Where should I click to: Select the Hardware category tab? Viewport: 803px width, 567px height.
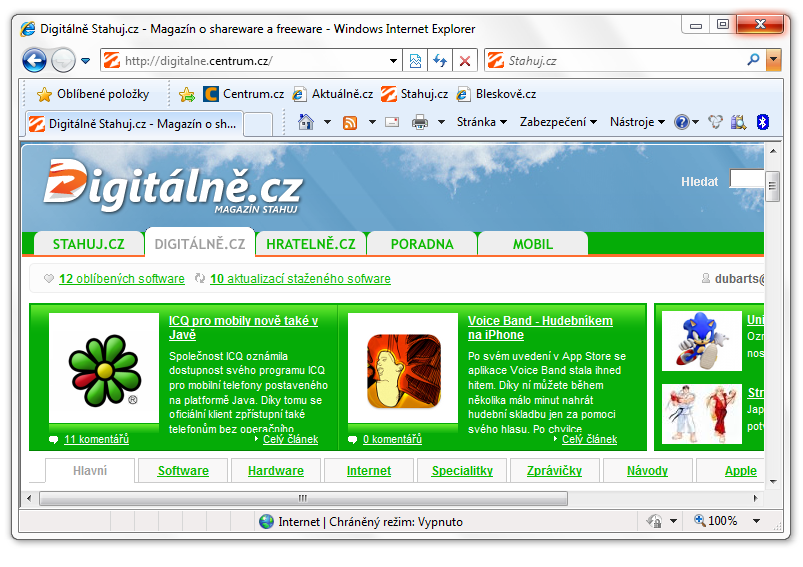tap(276, 471)
